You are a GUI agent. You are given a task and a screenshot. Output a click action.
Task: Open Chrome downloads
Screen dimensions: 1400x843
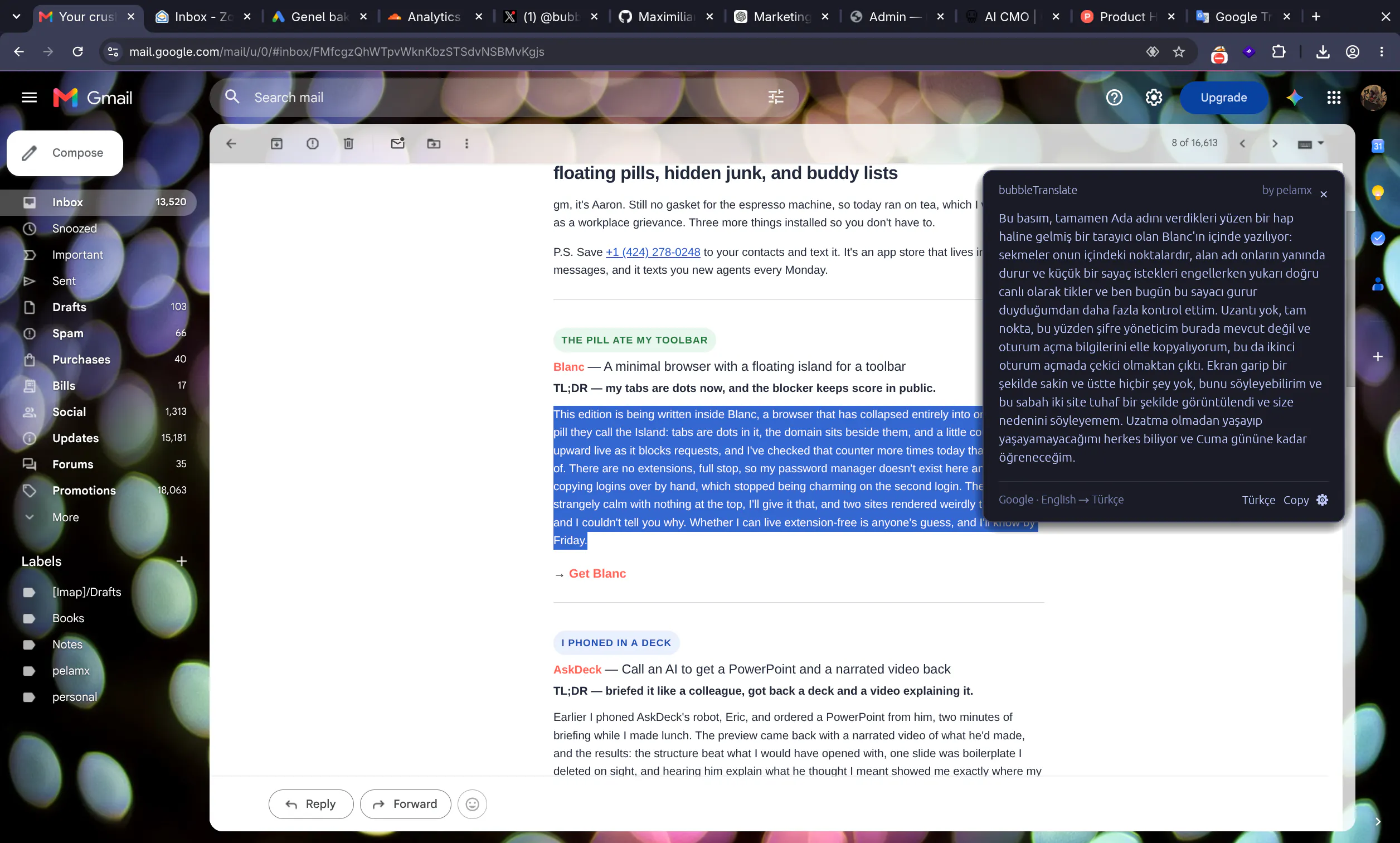pos(1323,52)
